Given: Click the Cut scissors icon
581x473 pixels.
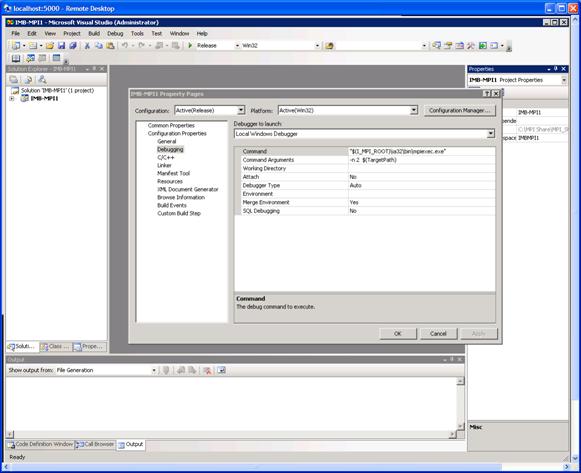Looking at the screenshot, I should point(87,46).
